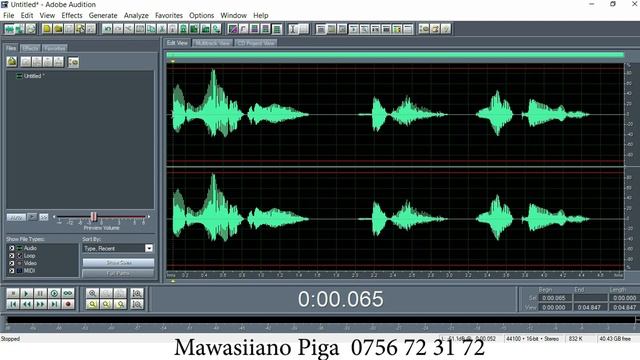Switch to the CD Project View tab
This screenshot has height=360, width=640.
[x=256, y=43]
